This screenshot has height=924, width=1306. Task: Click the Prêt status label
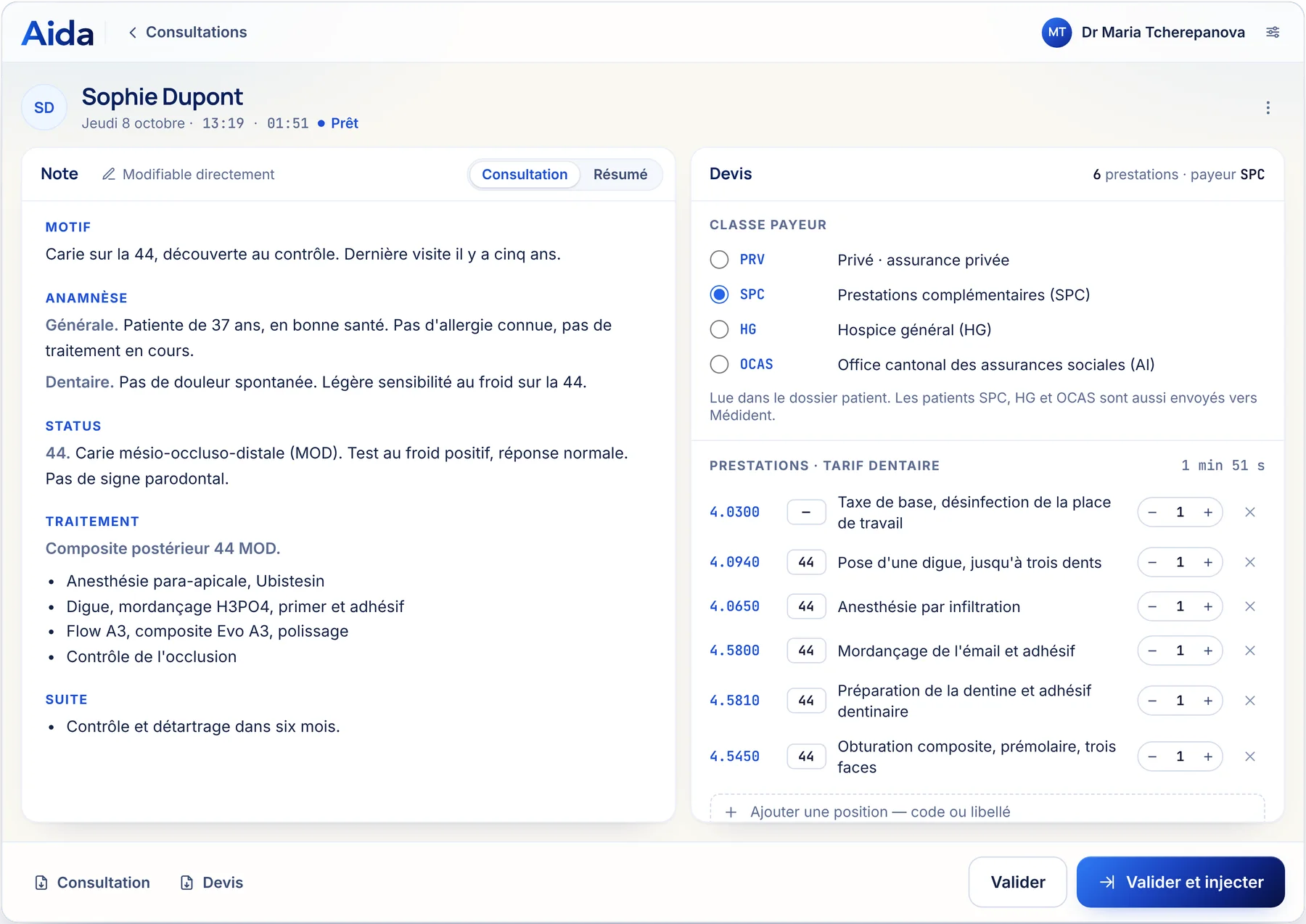(x=345, y=123)
